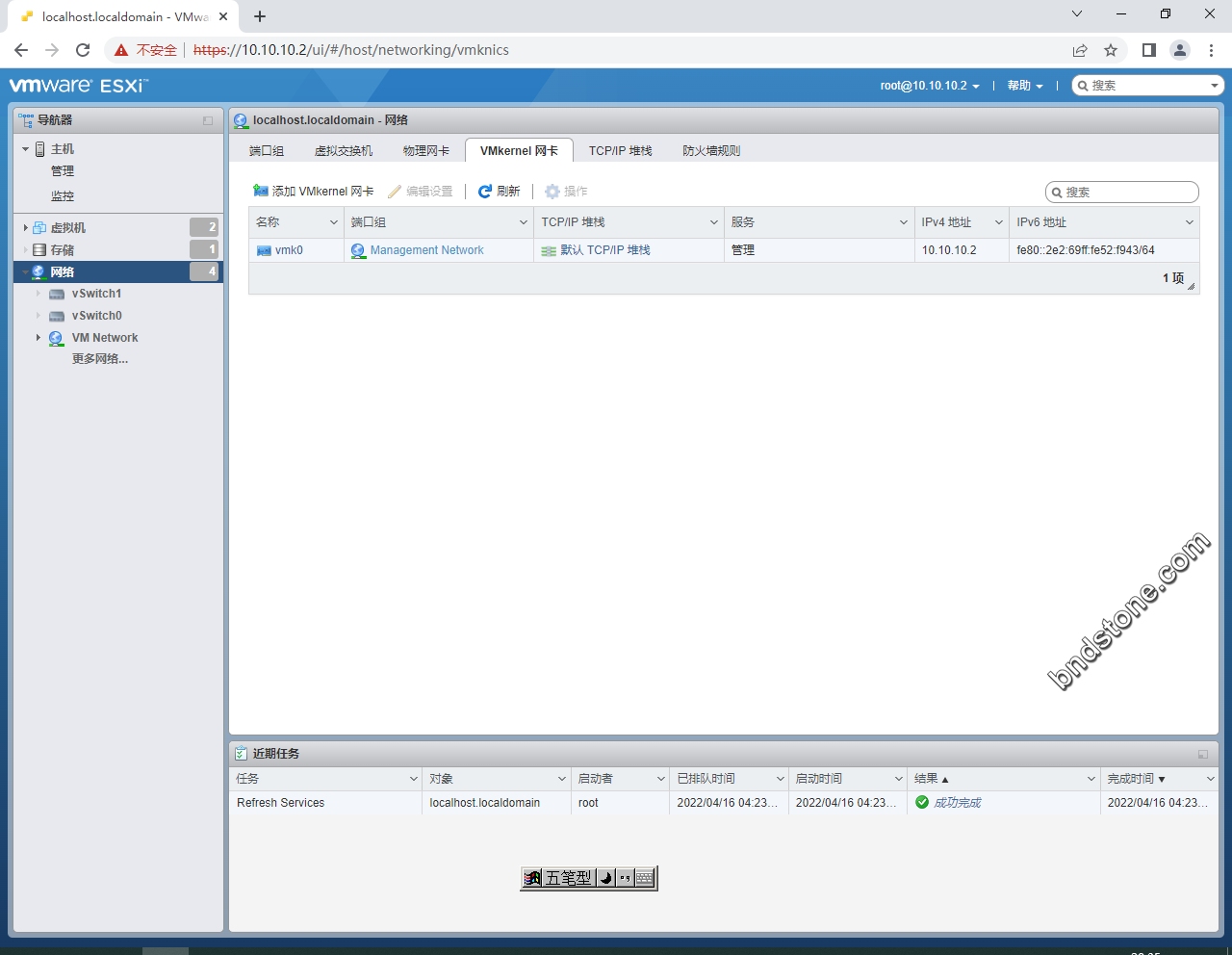Click the browser page reload icon
Screen dimensions: 1232x955
pos(83,50)
